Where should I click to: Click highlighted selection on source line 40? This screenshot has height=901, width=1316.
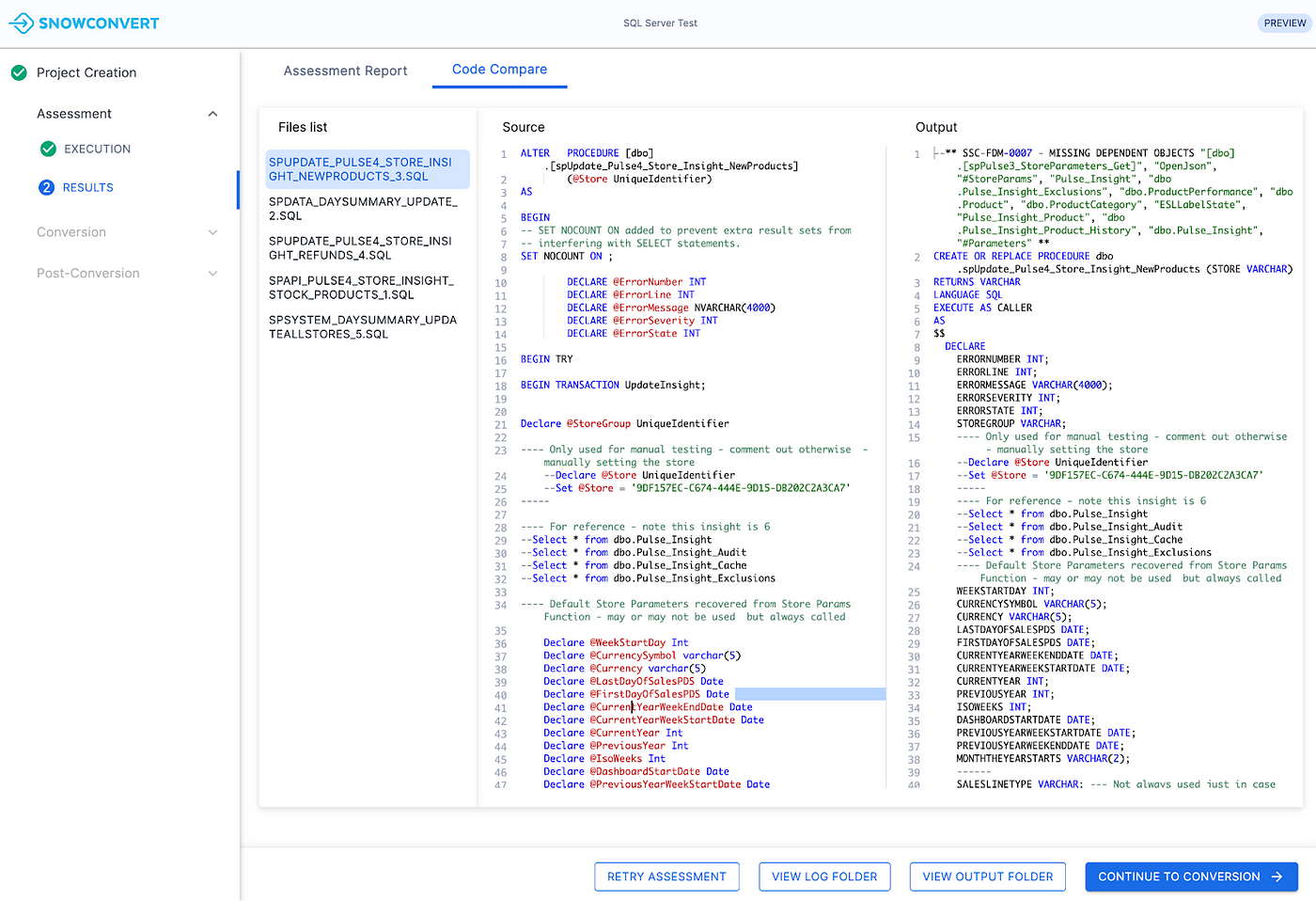coord(810,694)
